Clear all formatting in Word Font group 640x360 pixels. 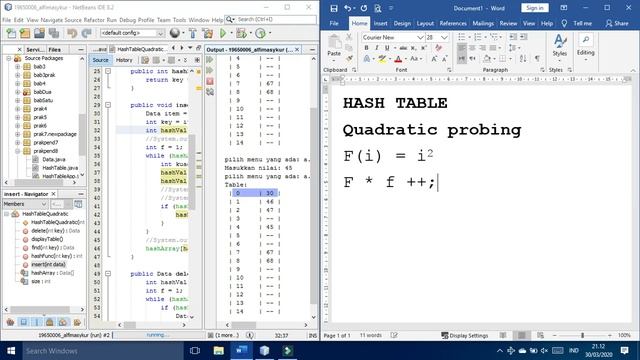438,48
